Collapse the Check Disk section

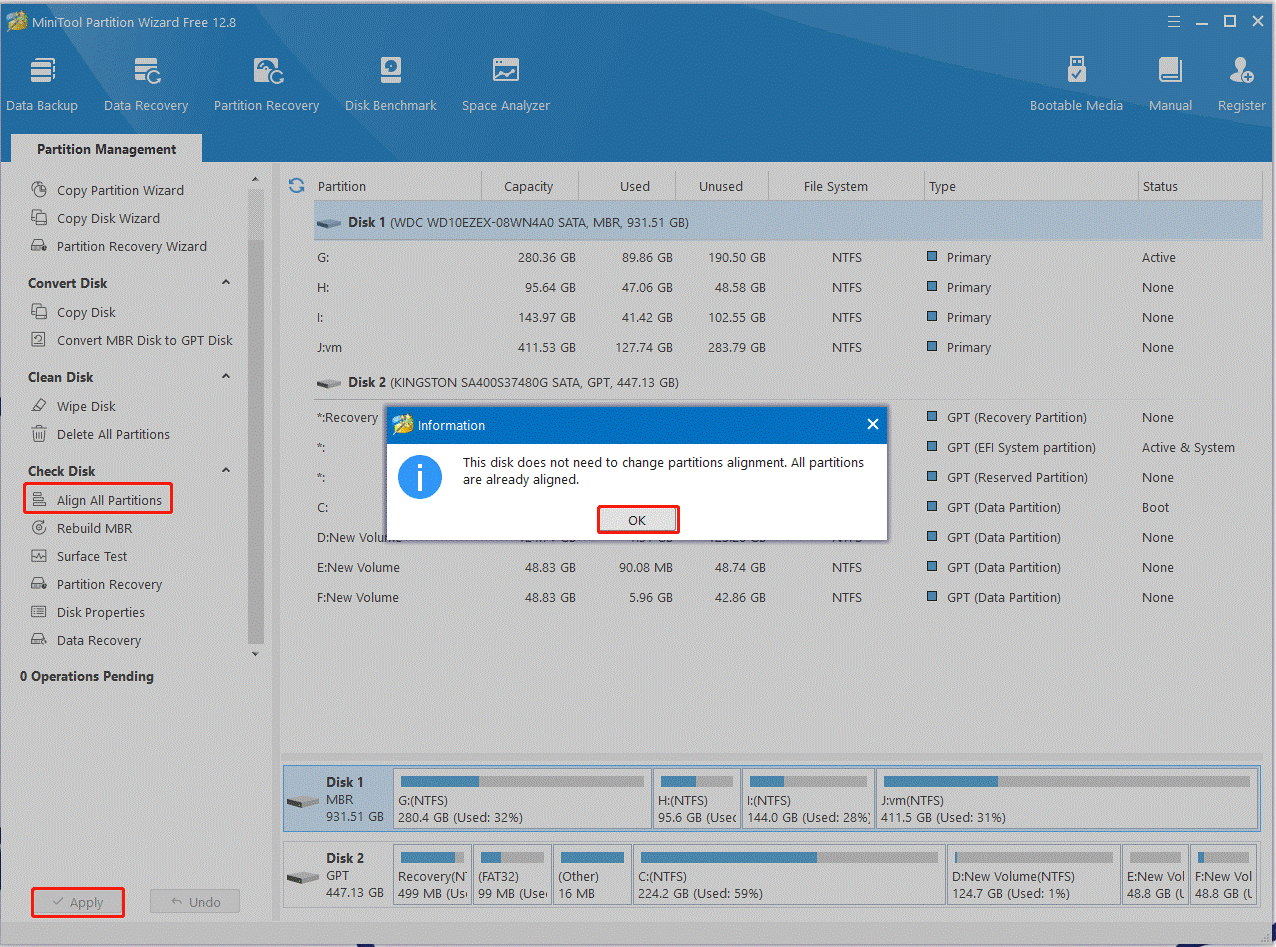point(226,471)
